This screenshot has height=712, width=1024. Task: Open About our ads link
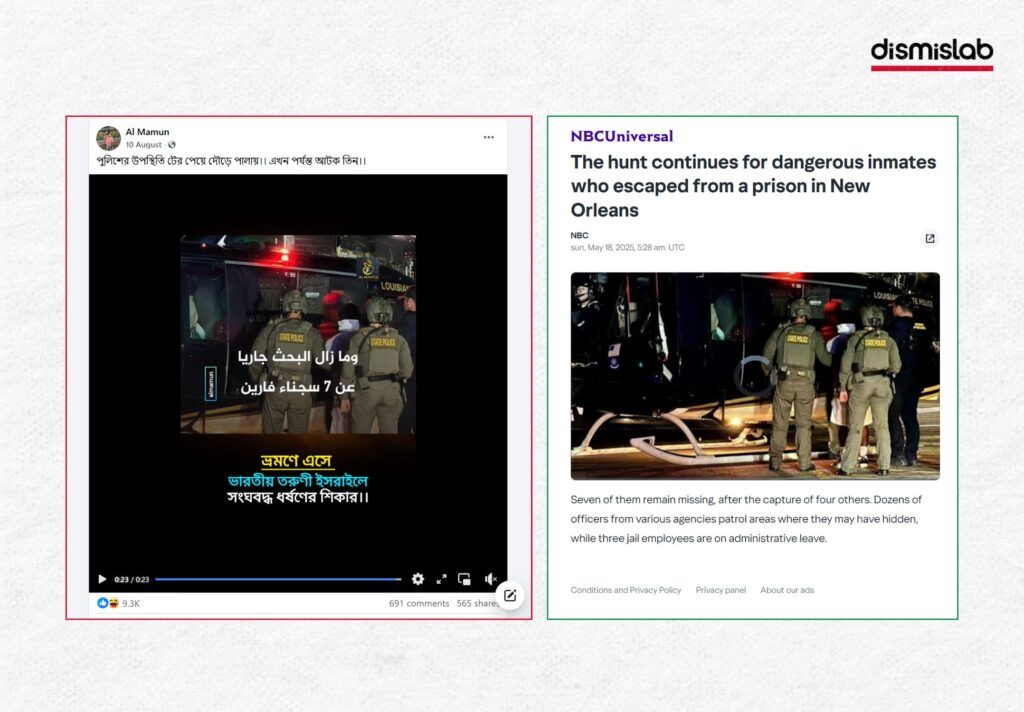tap(787, 590)
